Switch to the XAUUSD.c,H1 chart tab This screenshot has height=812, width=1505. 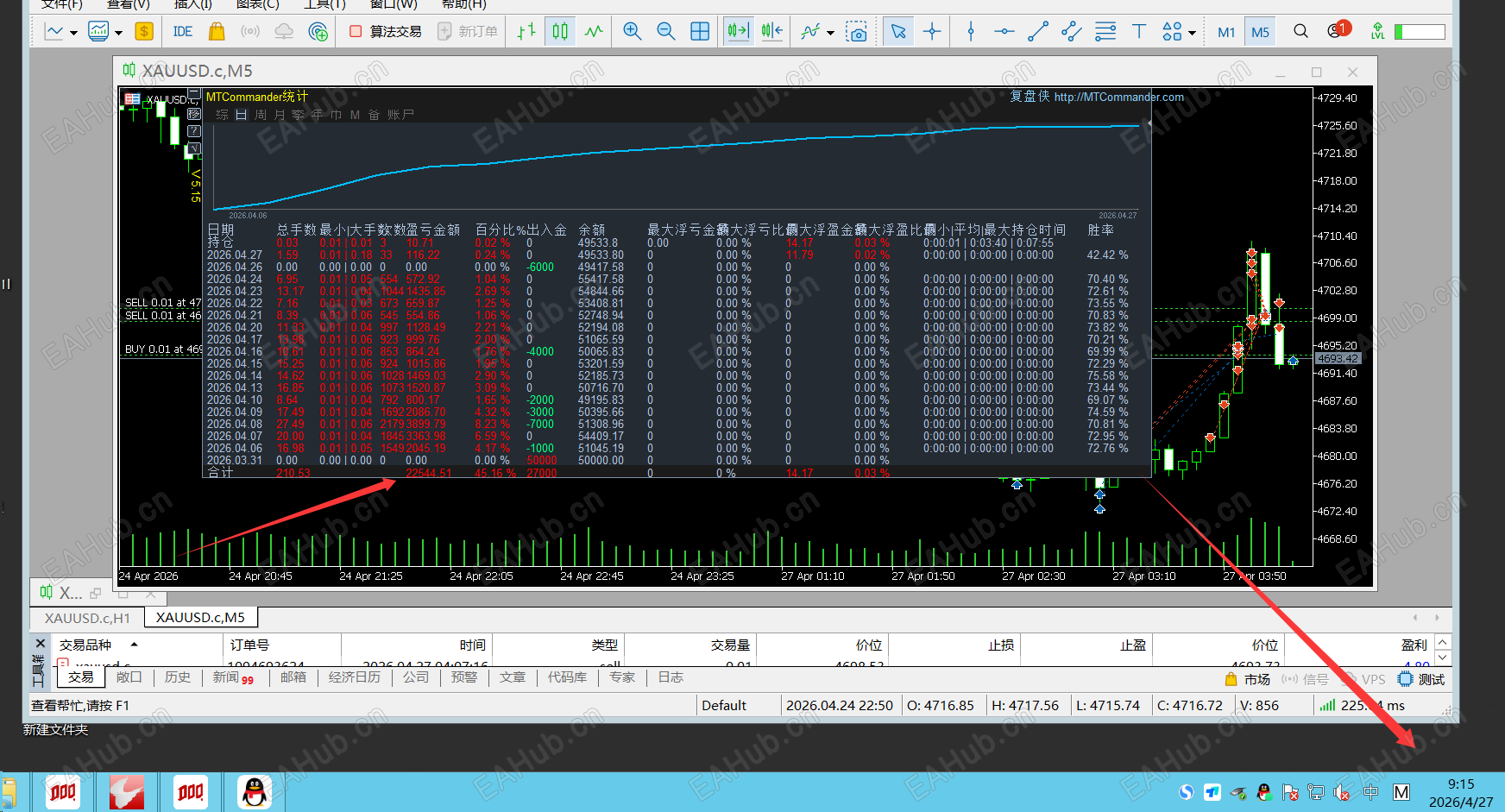tap(87, 618)
